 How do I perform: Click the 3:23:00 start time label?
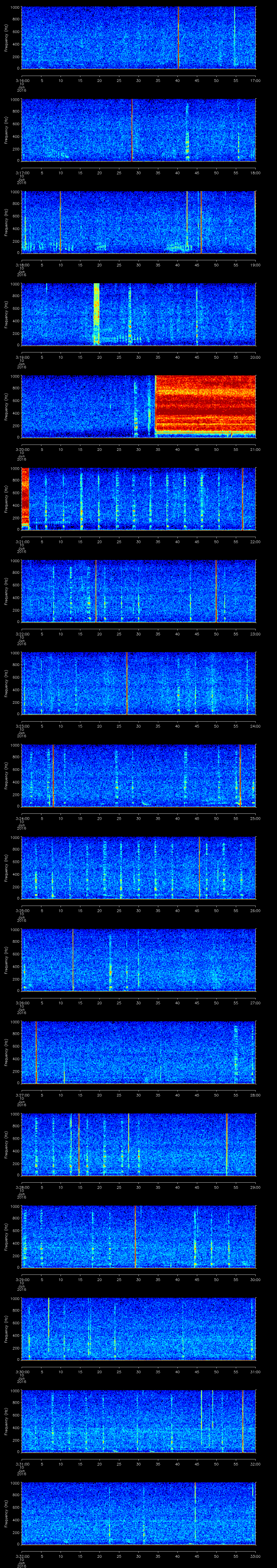(x=22, y=726)
